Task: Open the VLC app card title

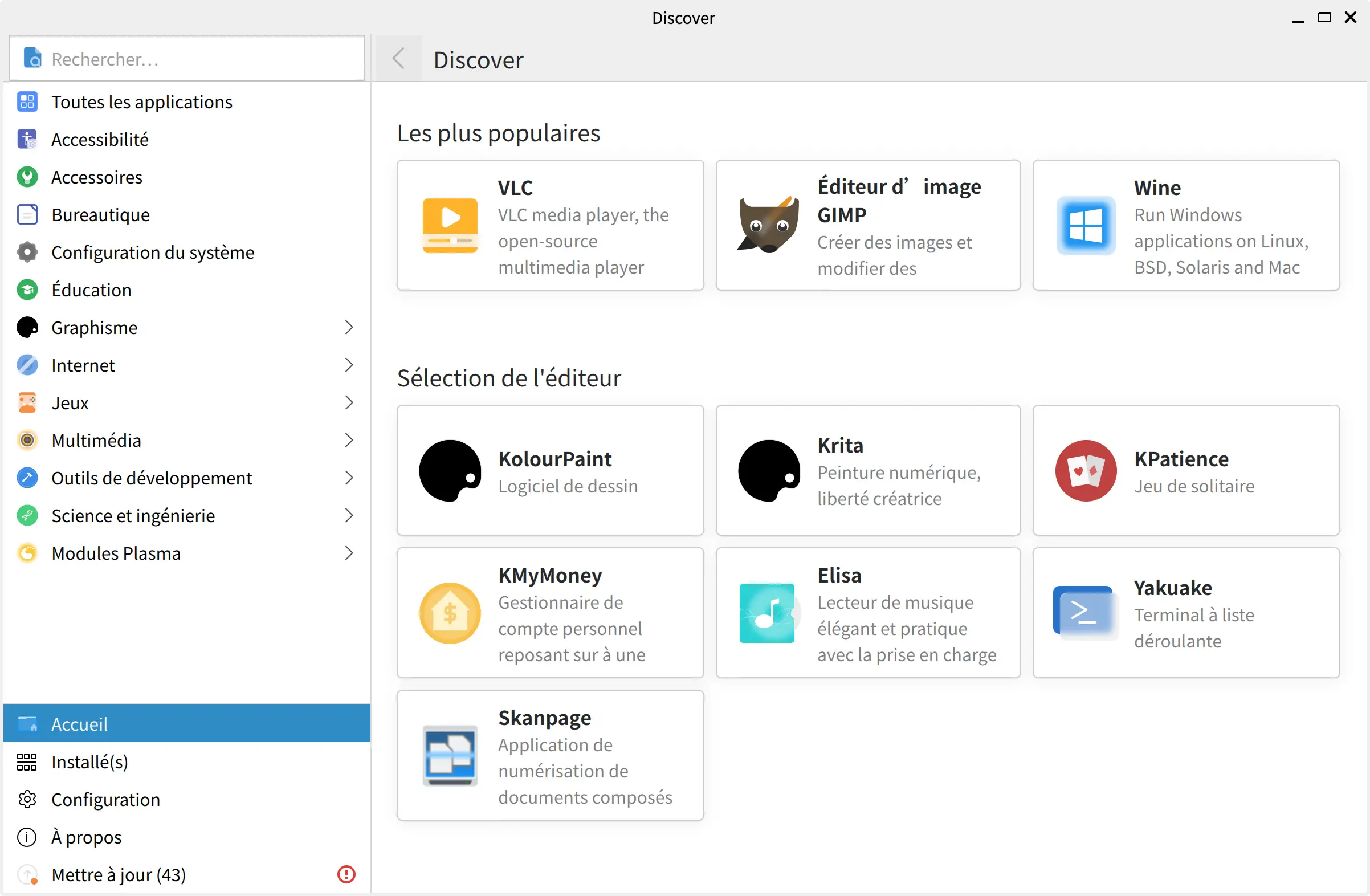Action: click(x=515, y=188)
